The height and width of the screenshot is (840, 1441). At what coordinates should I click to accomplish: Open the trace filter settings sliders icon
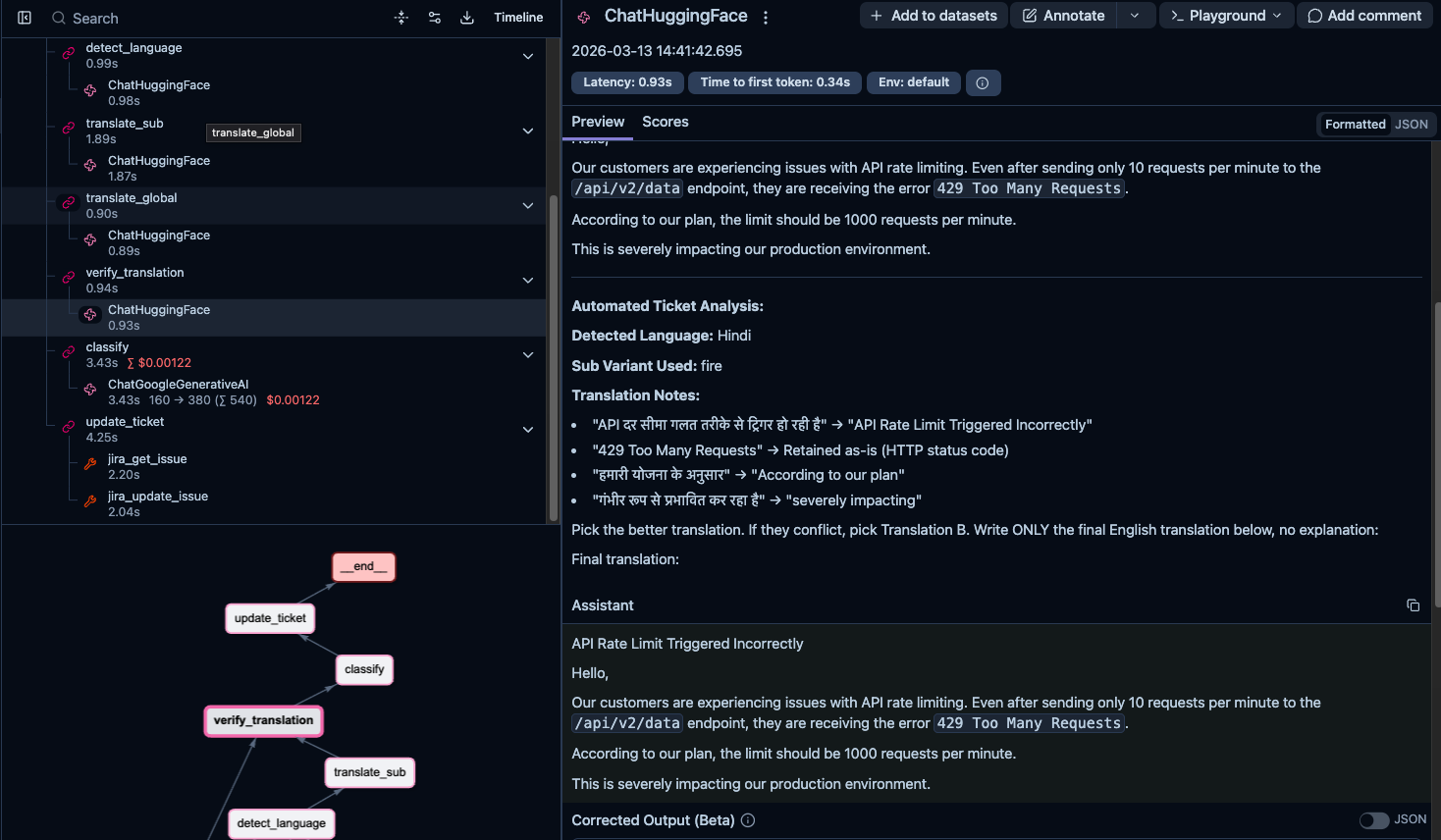[434, 17]
